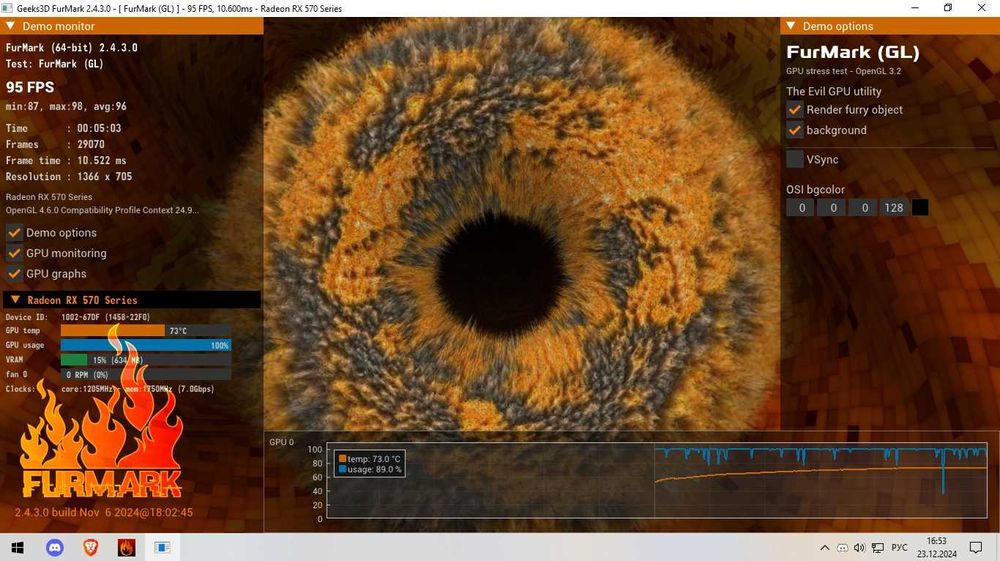This screenshot has height=561, width=1000.
Task: Open Discord from the taskbar
Action: [x=55, y=548]
